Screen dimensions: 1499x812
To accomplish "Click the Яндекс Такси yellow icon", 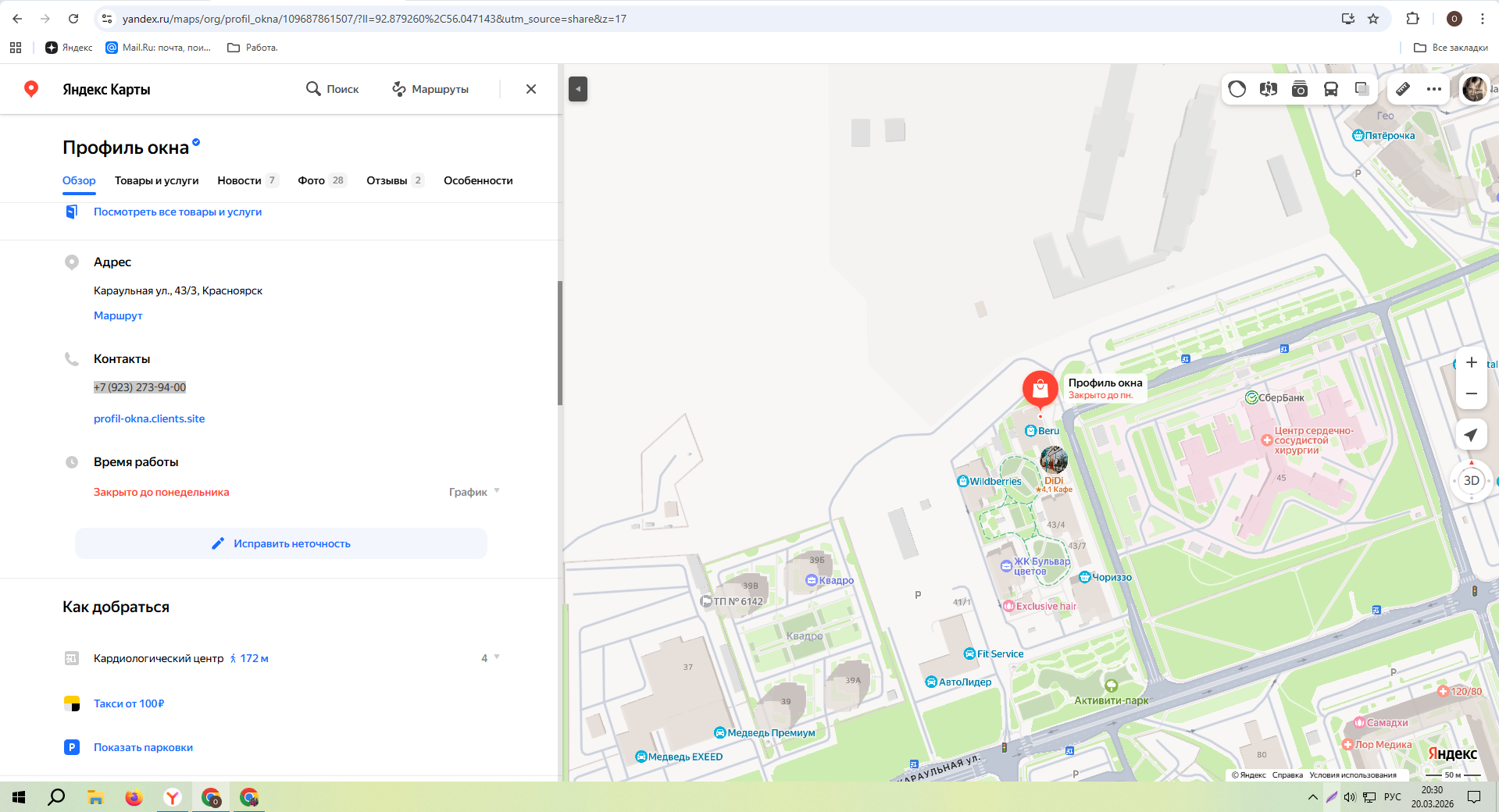I will pyautogui.click(x=72, y=703).
